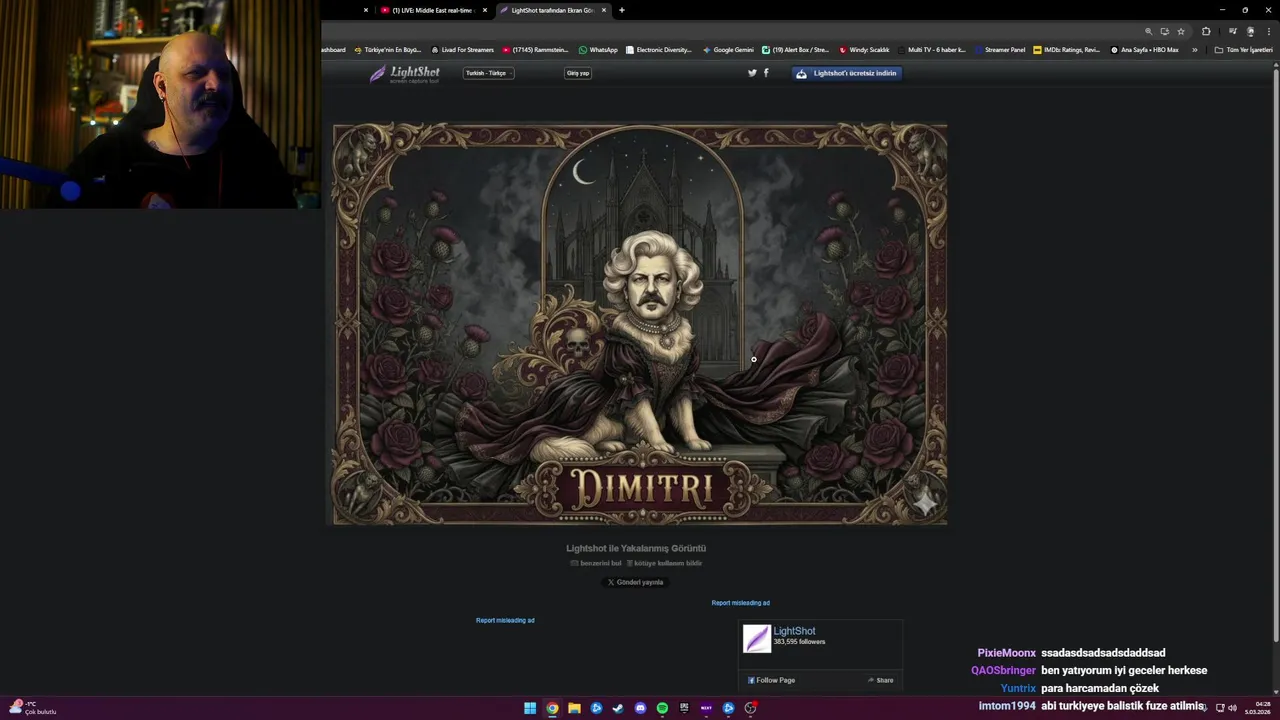Open the Tüm Yer İşaretleri folder
Screen dimensions: 1280x720
click(1243, 49)
